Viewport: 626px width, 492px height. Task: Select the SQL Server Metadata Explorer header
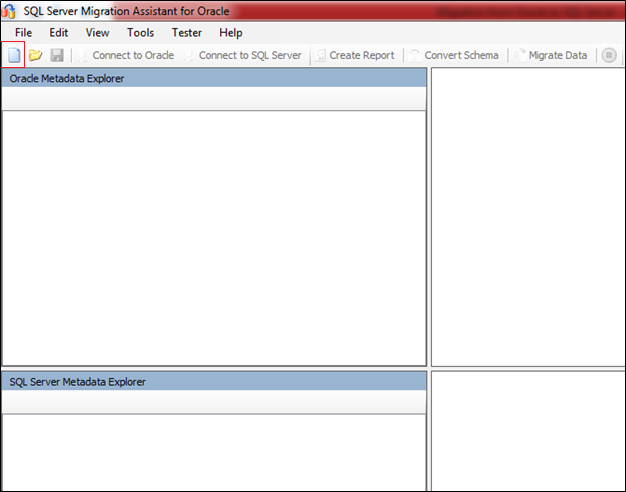[214, 381]
